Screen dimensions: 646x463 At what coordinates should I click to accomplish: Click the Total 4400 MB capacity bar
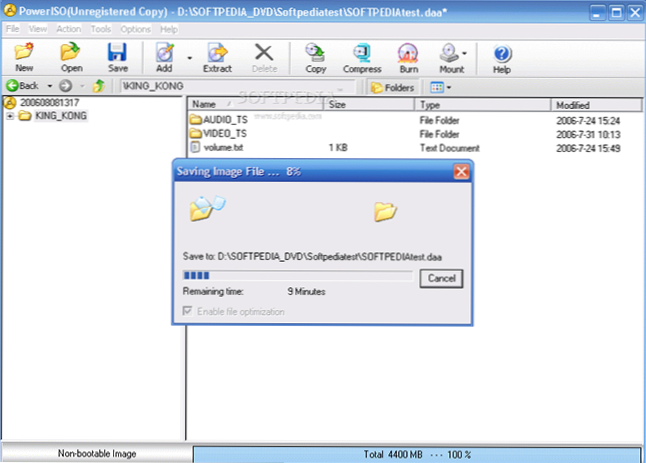[x=417, y=455]
